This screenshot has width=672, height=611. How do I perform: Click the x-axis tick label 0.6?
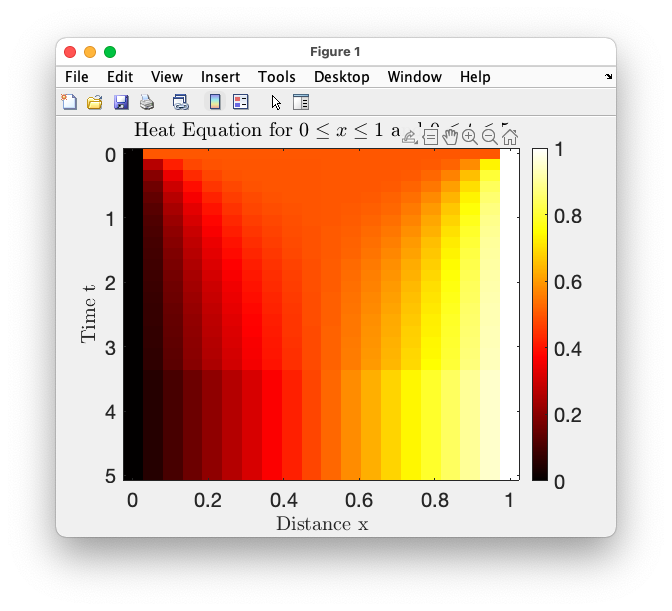point(359,500)
